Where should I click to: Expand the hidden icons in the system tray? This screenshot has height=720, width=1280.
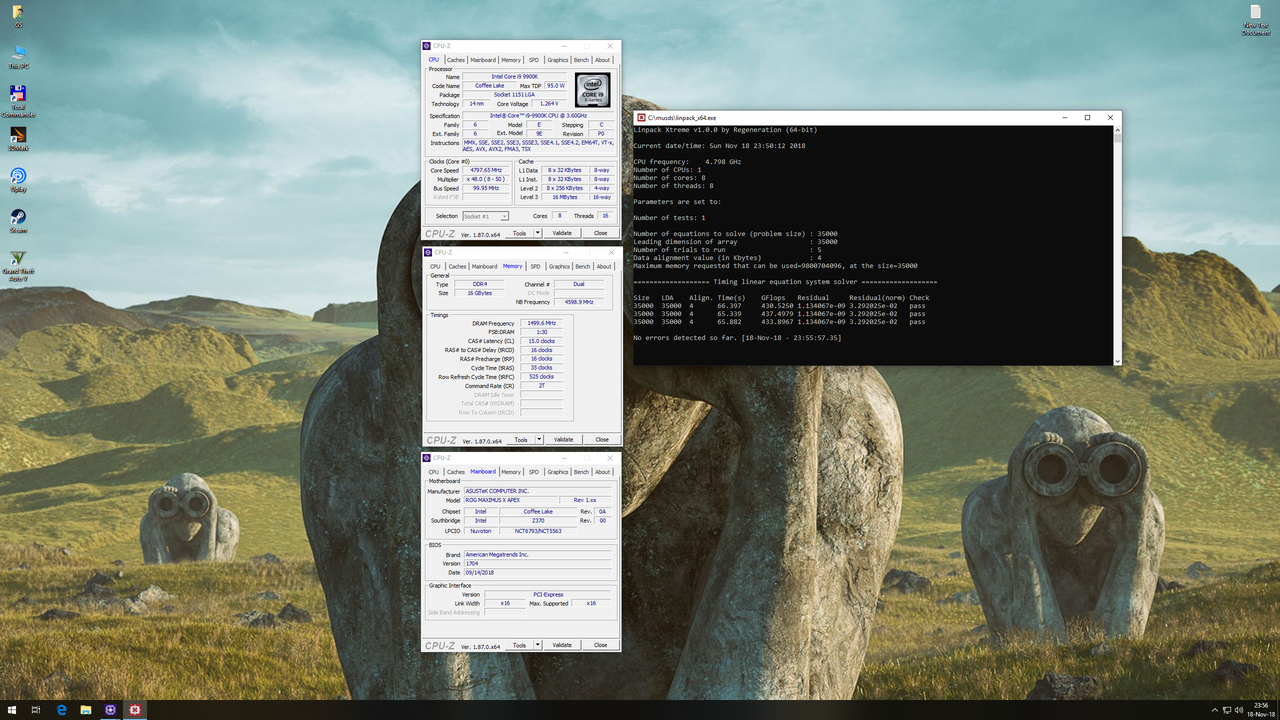[x=1215, y=710]
